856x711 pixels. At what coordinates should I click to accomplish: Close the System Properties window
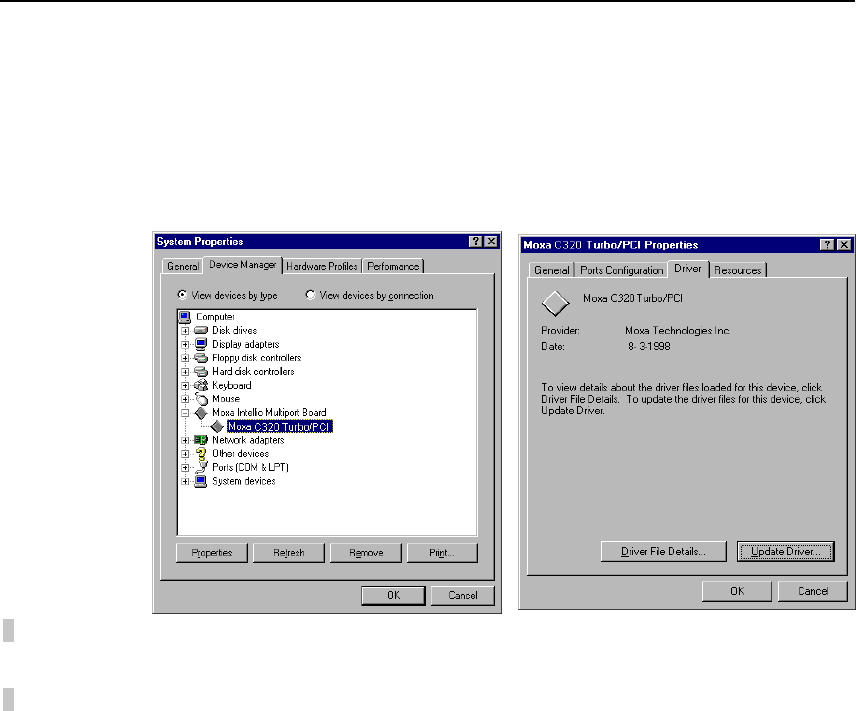point(491,241)
